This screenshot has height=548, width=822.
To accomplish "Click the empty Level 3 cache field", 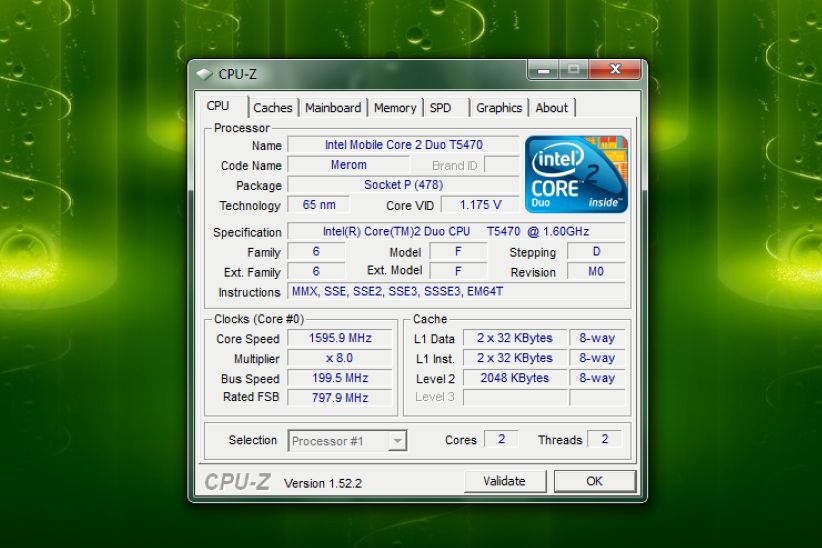I will (x=515, y=397).
